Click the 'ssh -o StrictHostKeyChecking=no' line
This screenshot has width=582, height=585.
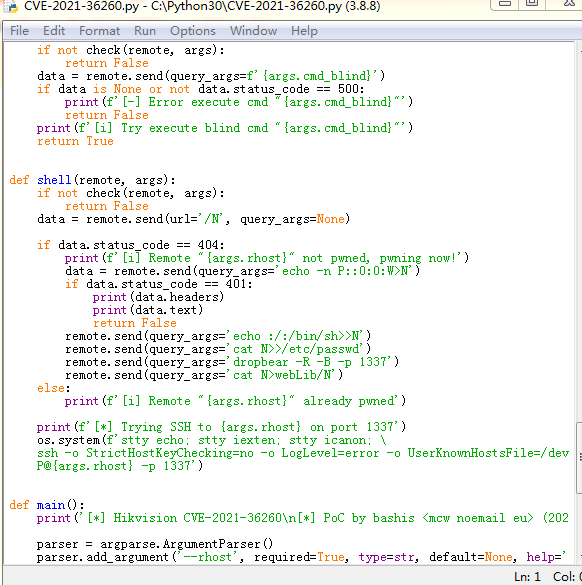(303, 453)
